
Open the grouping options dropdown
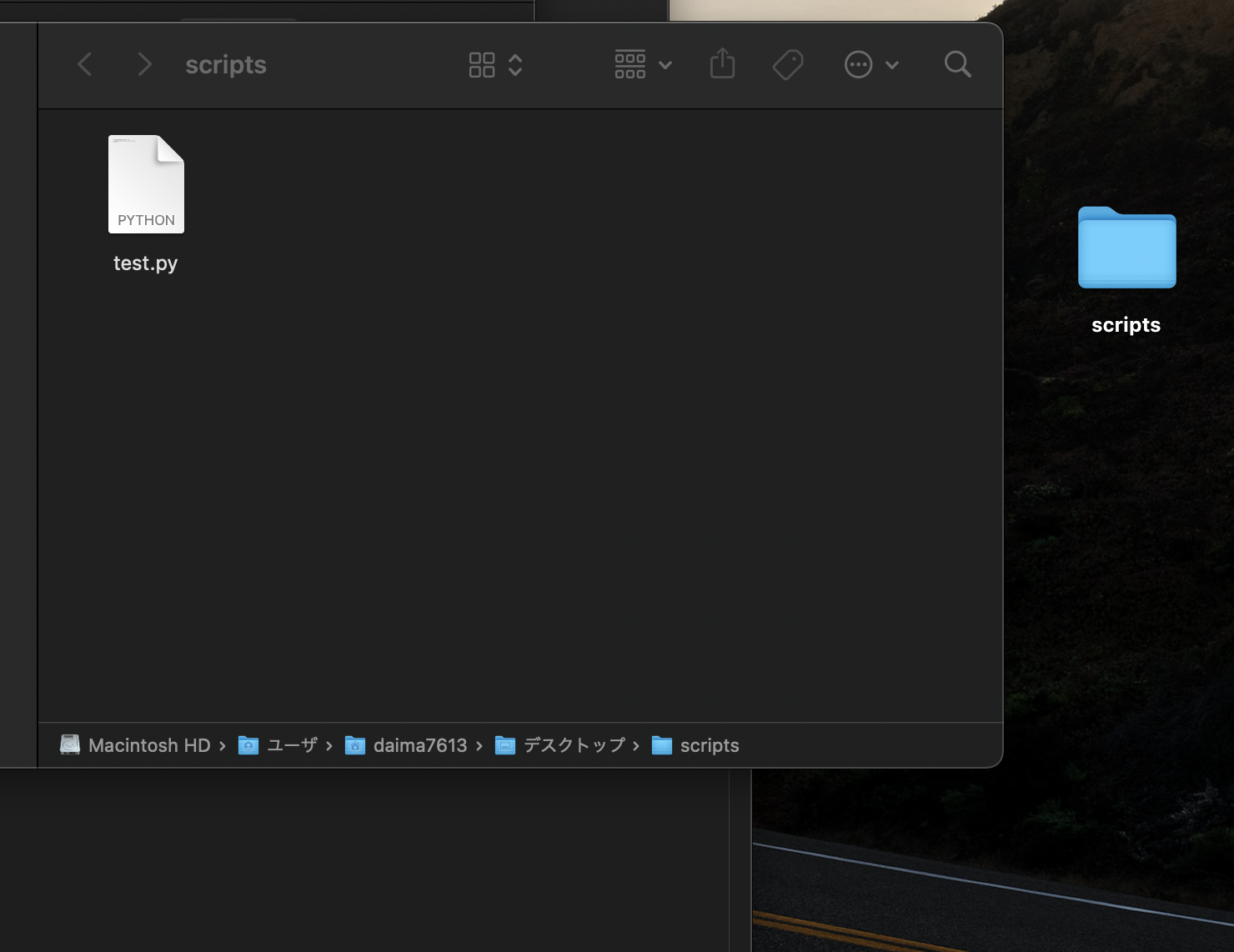pos(630,63)
